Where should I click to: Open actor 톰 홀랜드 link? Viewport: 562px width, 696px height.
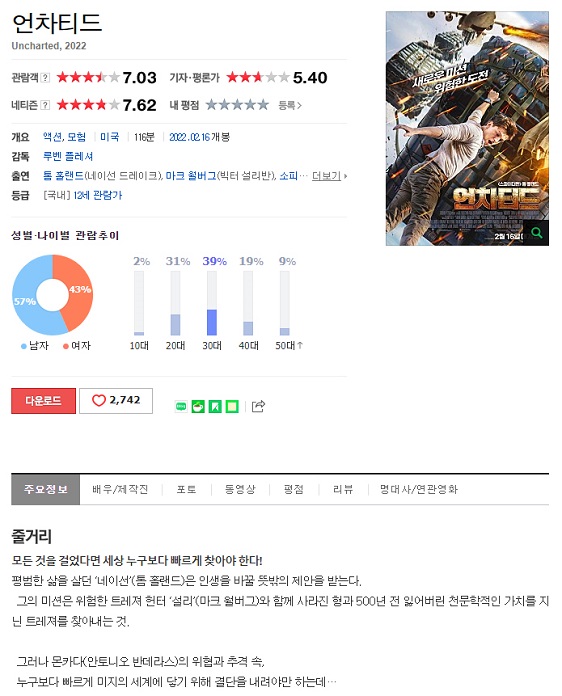click(63, 176)
